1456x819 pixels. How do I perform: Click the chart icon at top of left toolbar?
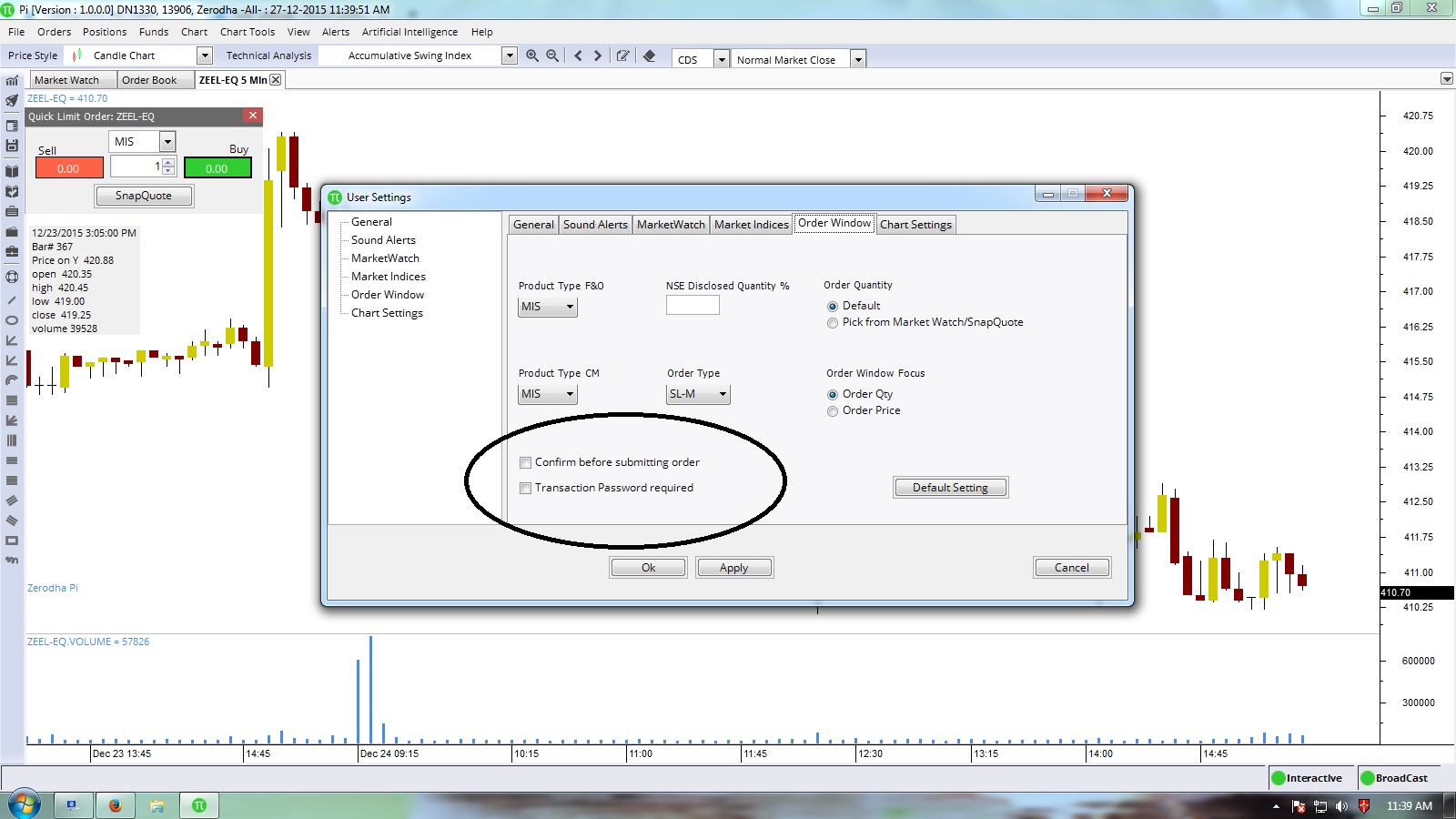point(12,80)
